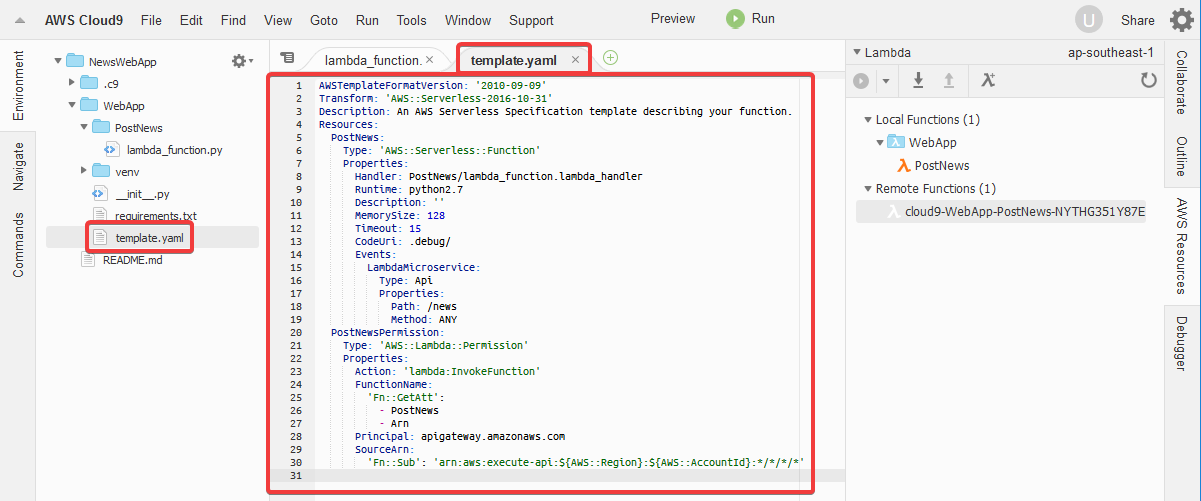Click the user avatar icon
1201x501 pixels.
pos(1090,19)
